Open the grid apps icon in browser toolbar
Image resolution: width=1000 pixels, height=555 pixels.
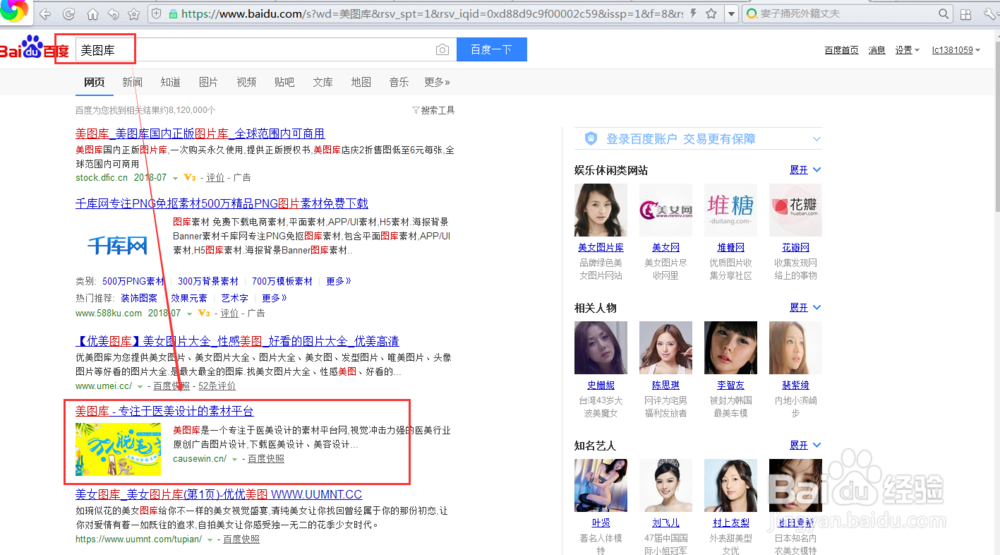coord(966,14)
